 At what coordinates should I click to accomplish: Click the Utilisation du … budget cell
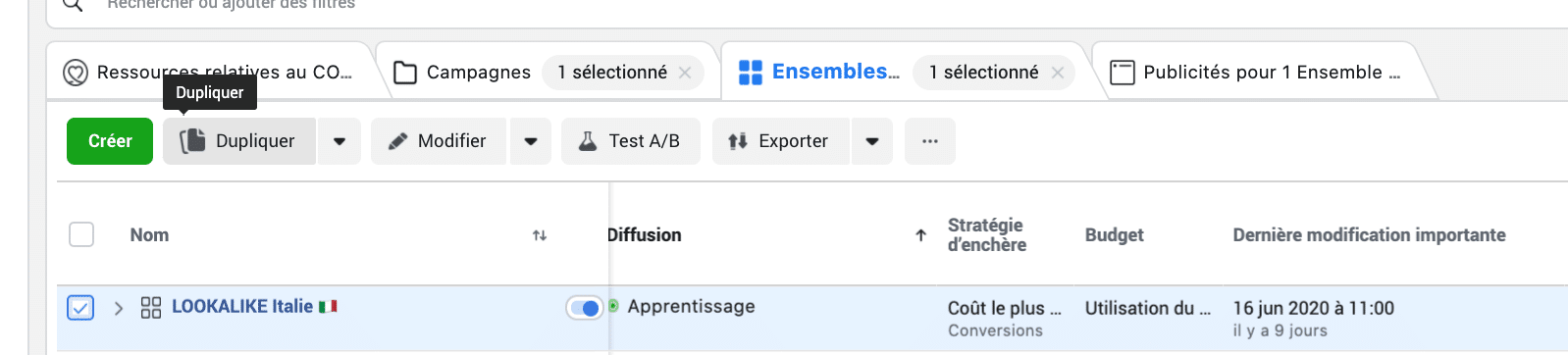pyautogui.click(x=1148, y=308)
